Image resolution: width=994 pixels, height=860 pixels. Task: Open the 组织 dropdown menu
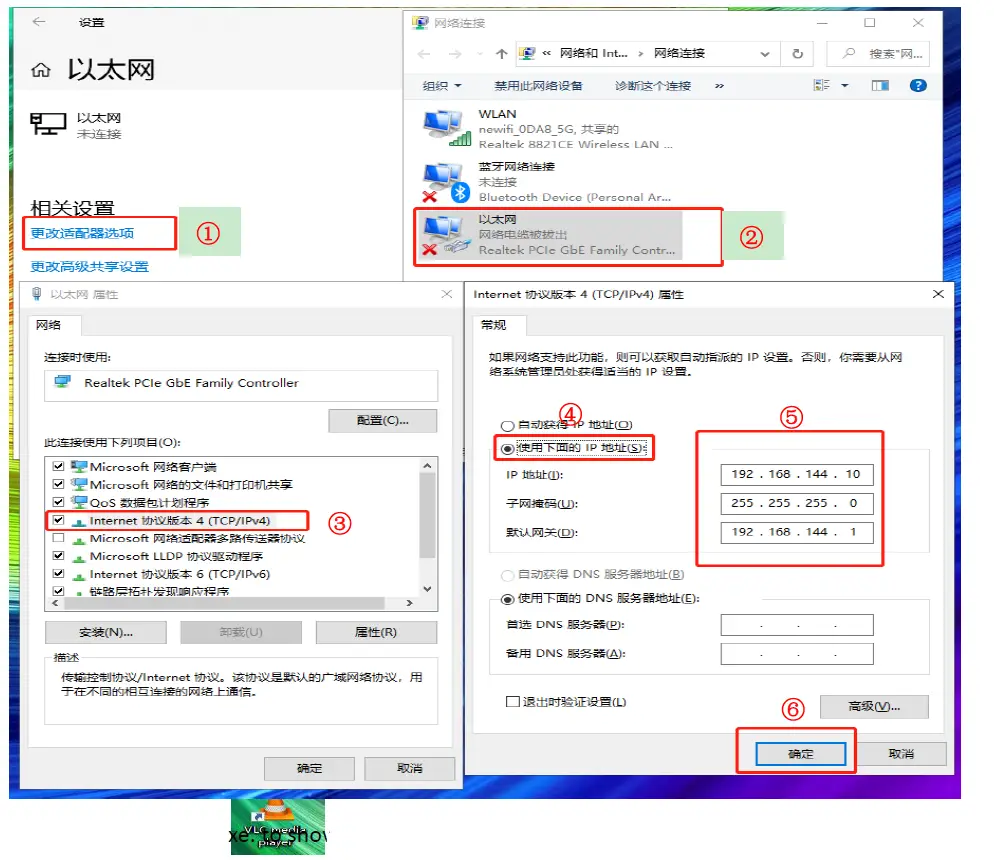point(442,86)
